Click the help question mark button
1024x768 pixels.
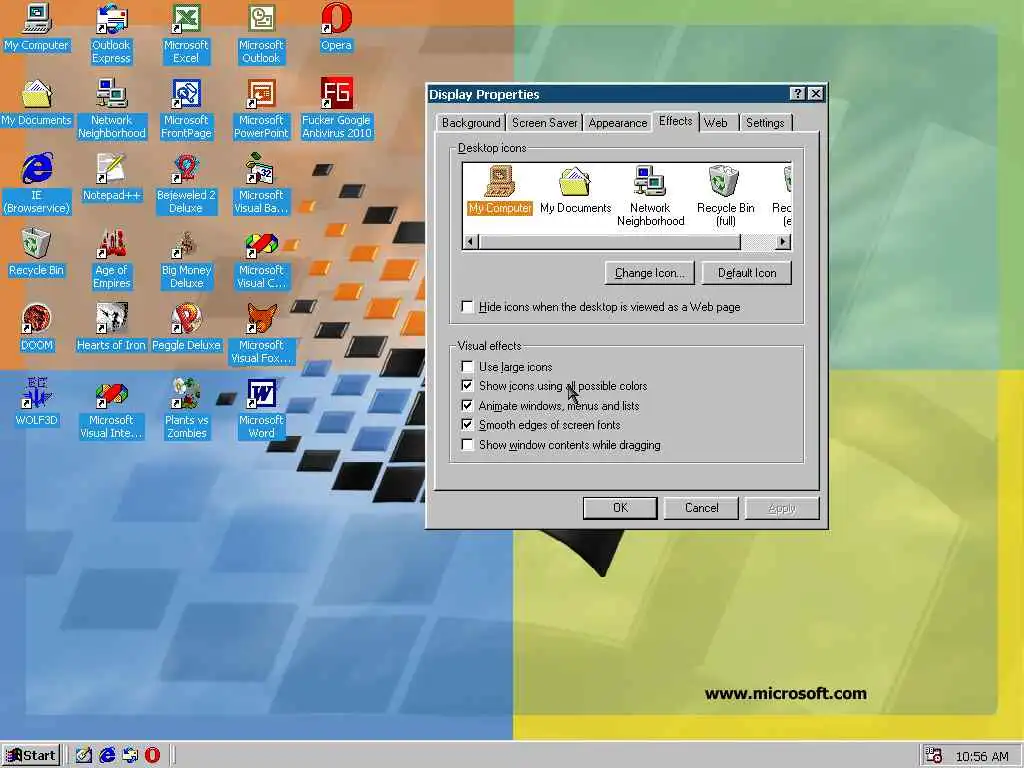coord(797,94)
